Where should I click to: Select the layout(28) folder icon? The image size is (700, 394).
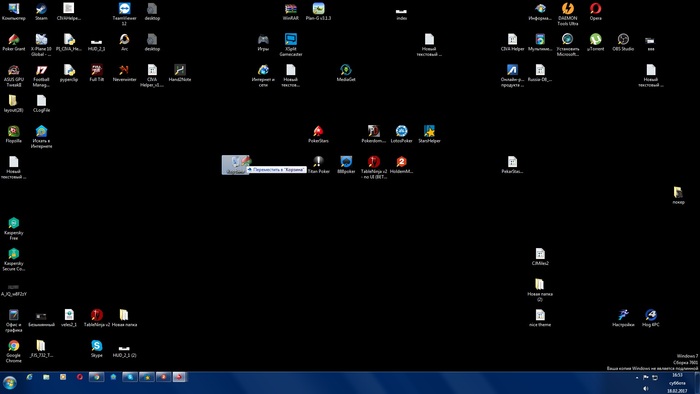(13, 104)
